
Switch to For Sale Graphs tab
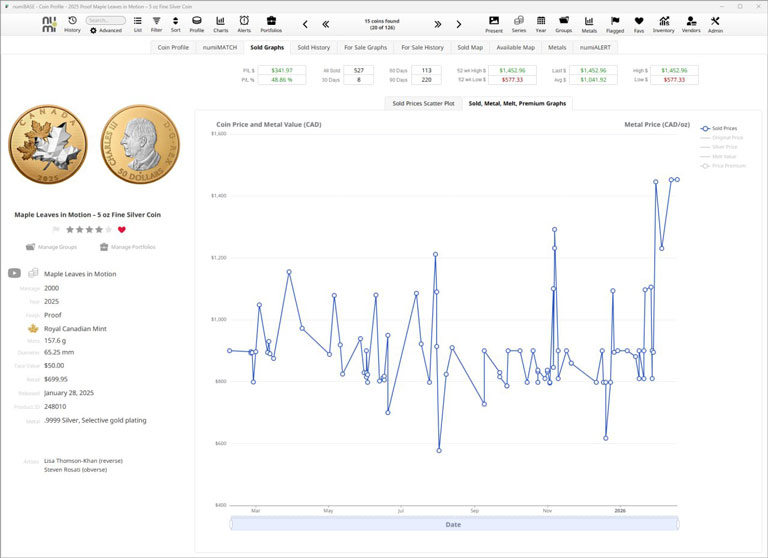click(x=365, y=48)
